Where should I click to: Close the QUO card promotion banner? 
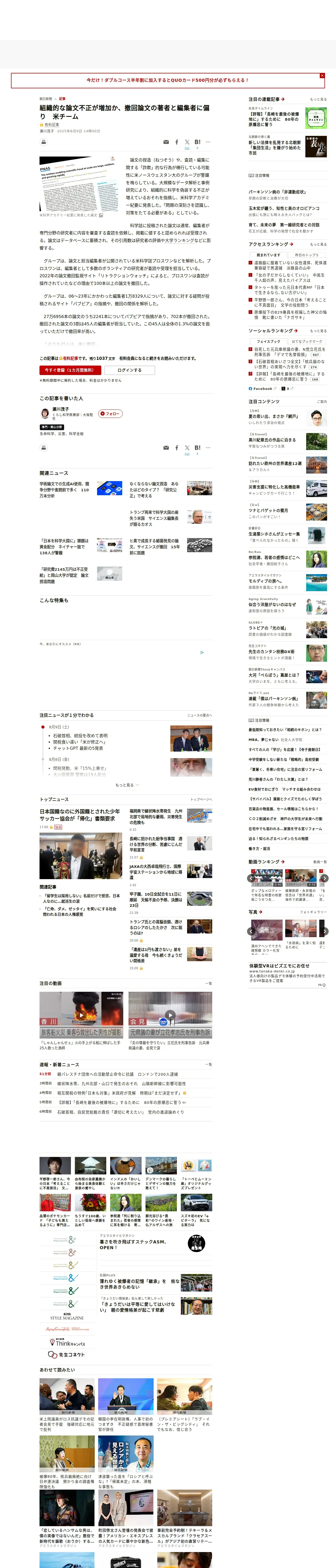pos(322,76)
